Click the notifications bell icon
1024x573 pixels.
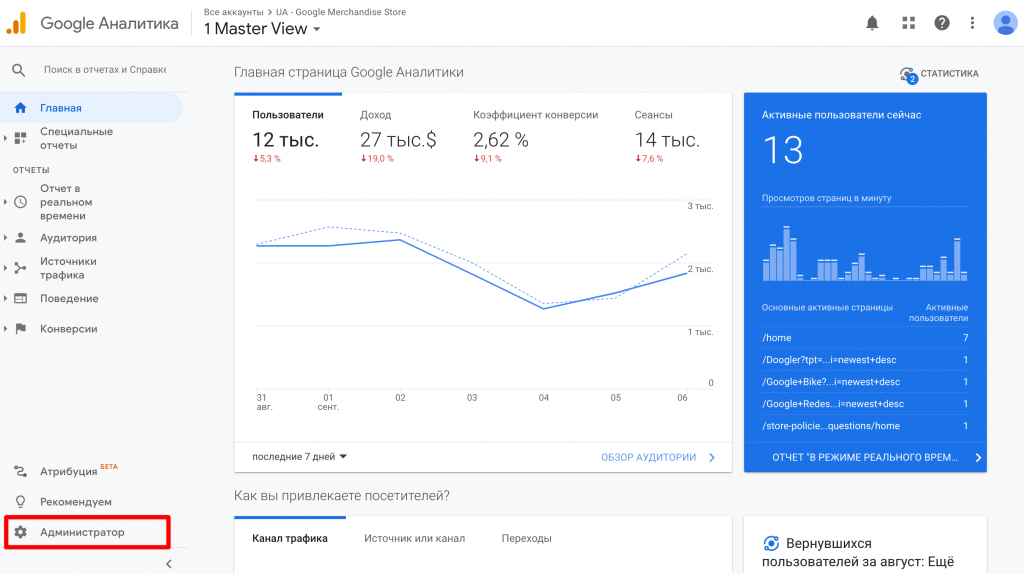coord(872,23)
